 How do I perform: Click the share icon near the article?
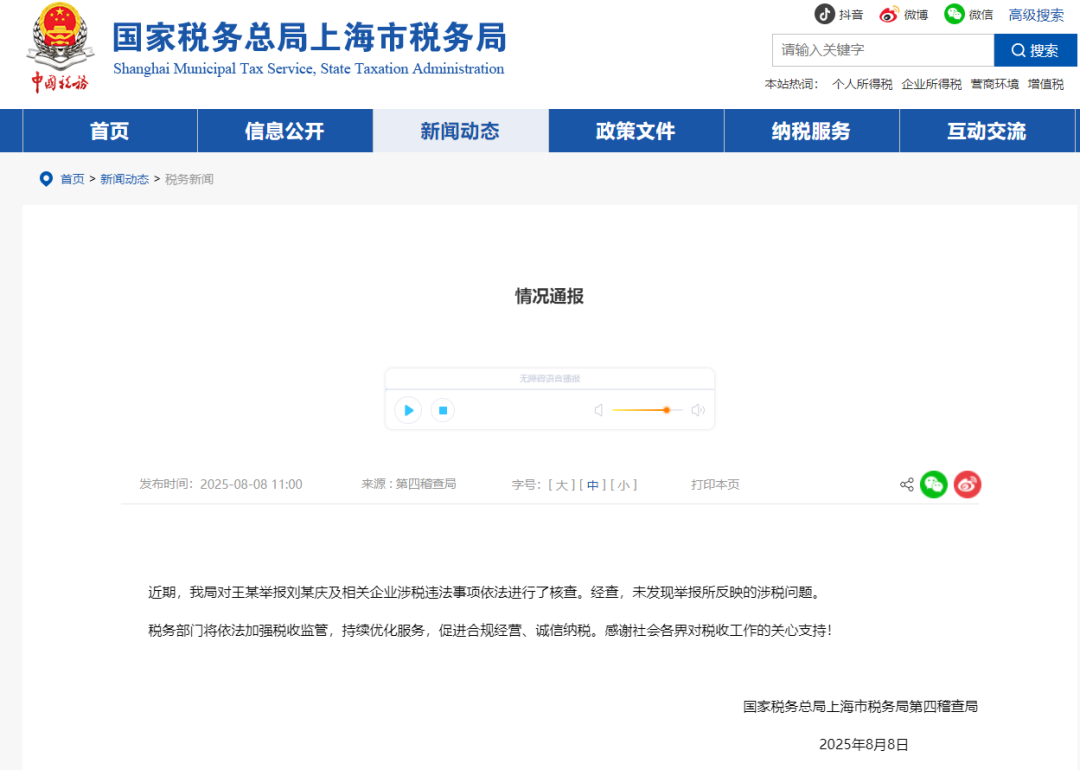pos(906,484)
